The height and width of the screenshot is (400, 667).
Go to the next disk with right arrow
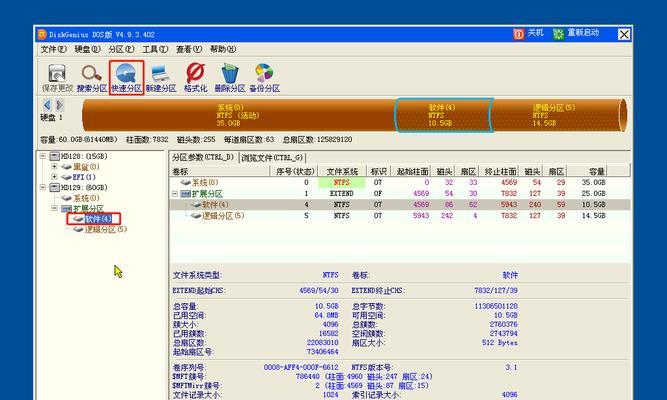coord(60,105)
